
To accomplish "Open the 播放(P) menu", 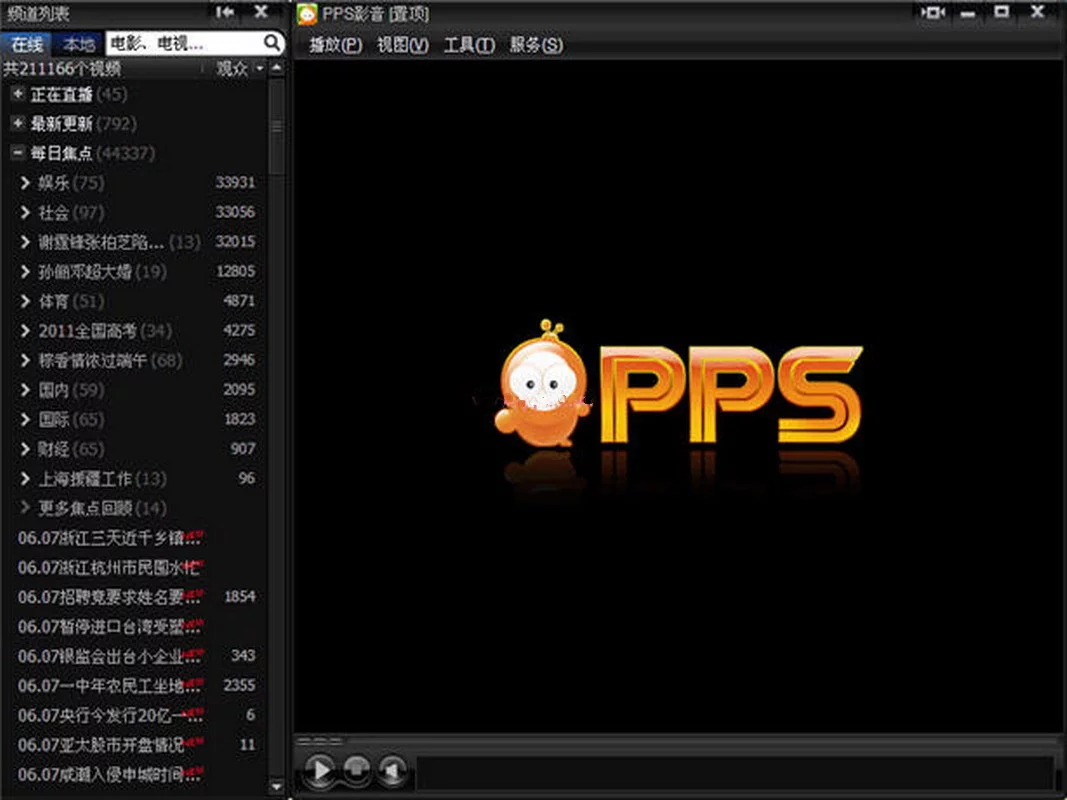I will click(335, 45).
